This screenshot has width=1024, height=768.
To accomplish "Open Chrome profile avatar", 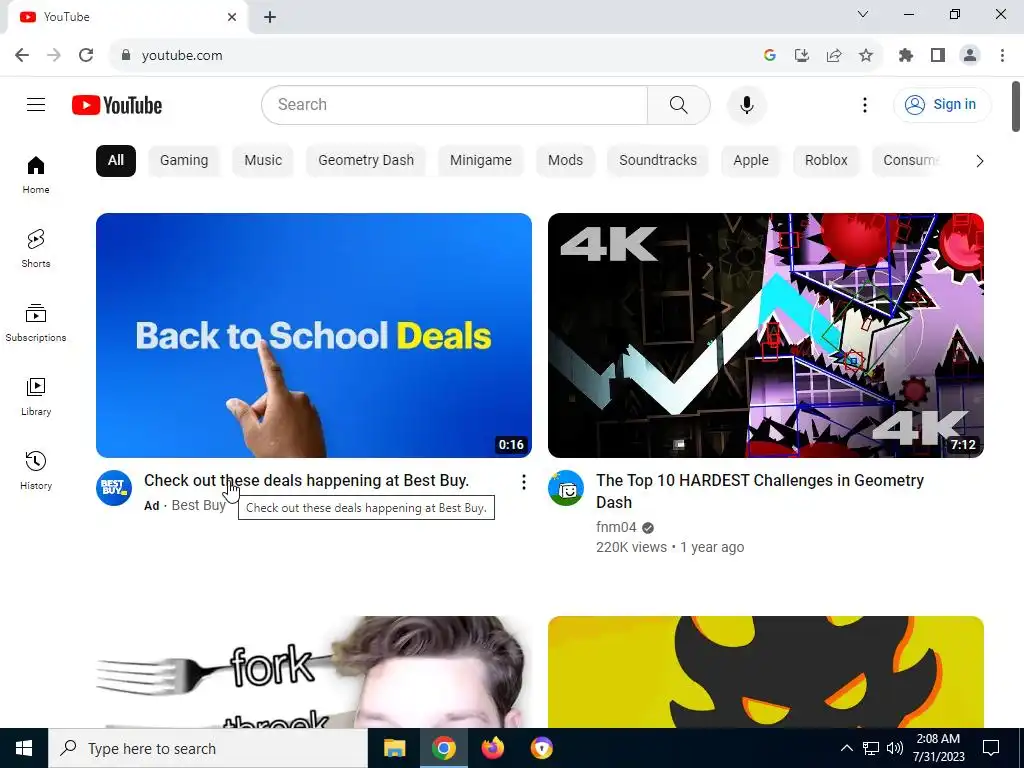I will click(x=970, y=56).
